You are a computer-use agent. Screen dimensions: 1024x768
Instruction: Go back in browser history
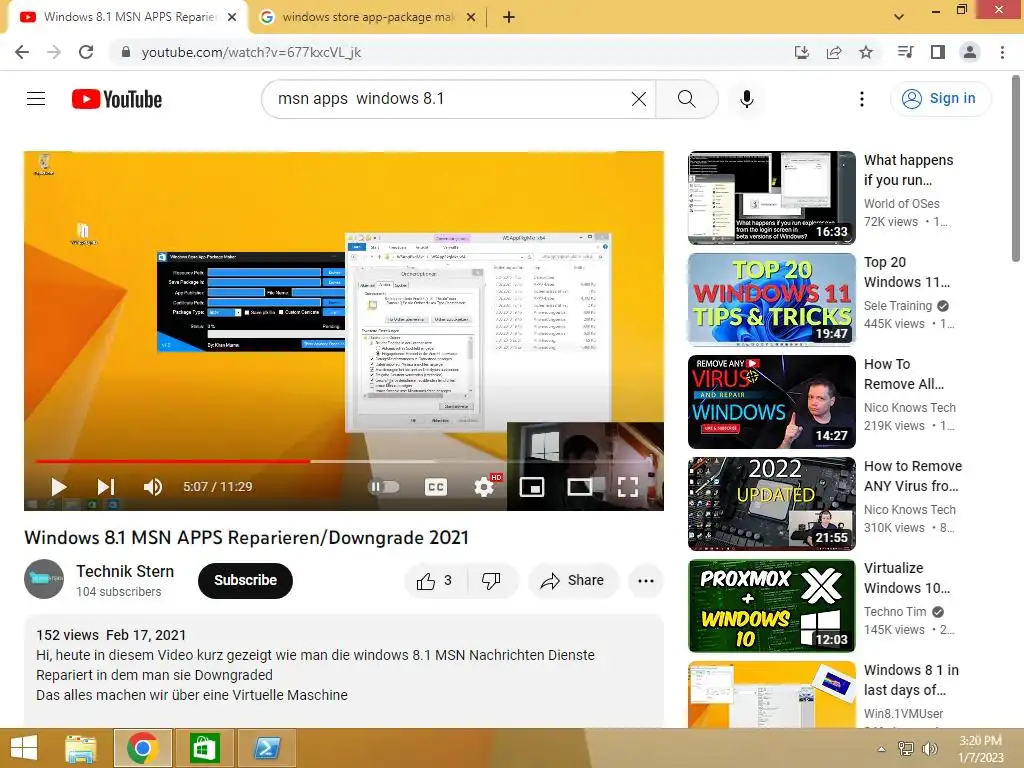[x=22, y=52]
